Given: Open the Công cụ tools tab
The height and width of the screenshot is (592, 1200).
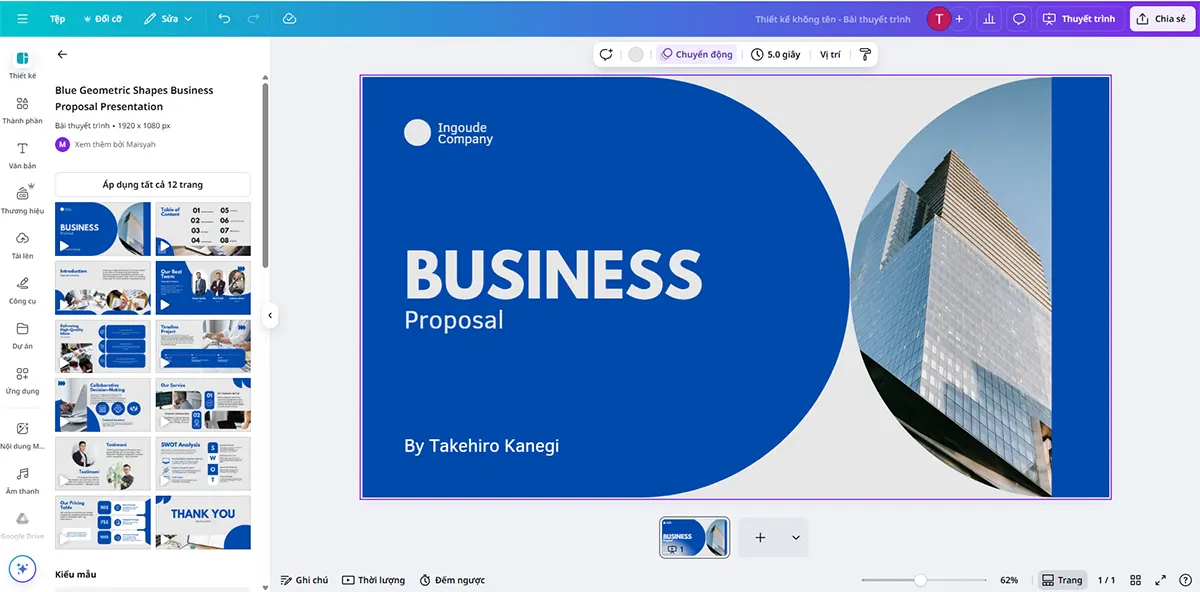Looking at the screenshot, I should 22,290.
